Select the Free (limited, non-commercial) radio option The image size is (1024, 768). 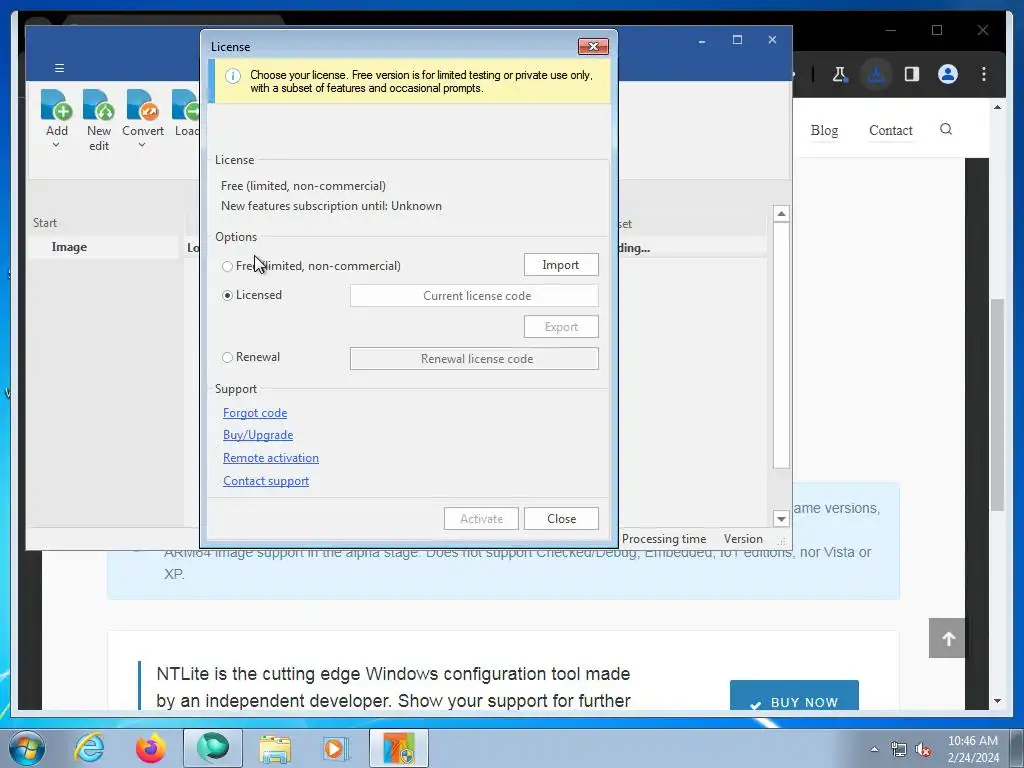[x=227, y=266]
